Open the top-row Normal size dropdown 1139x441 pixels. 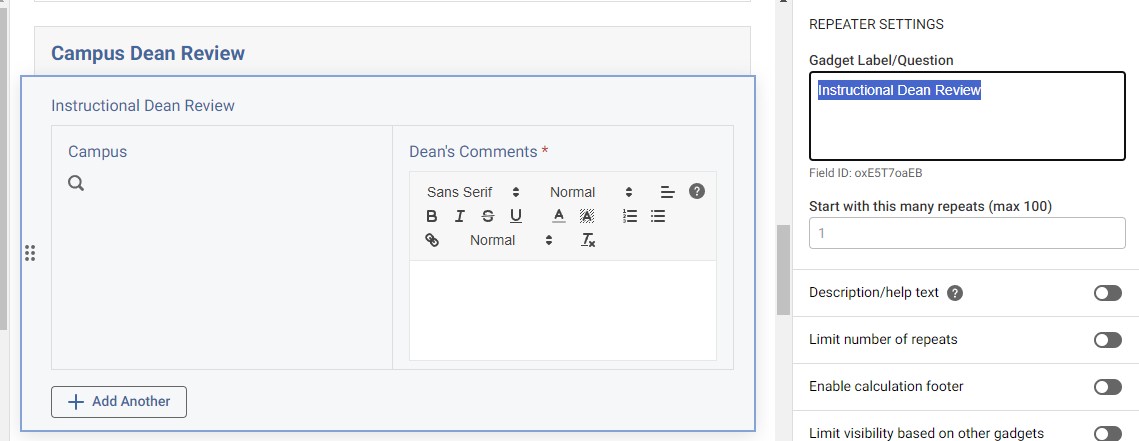coord(591,192)
